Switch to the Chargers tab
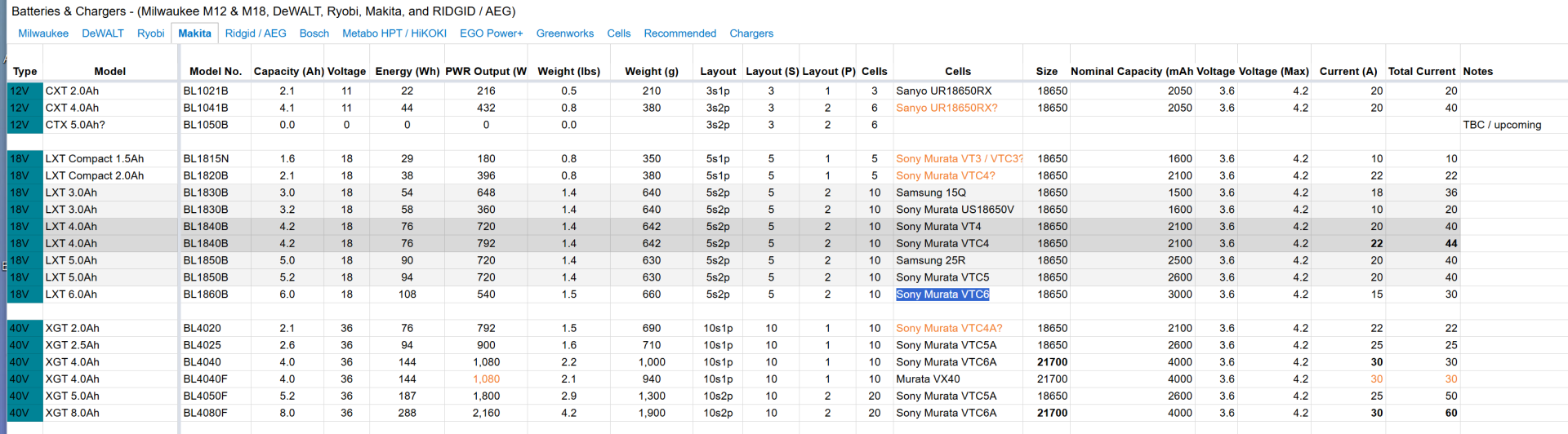 (x=751, y=33)
